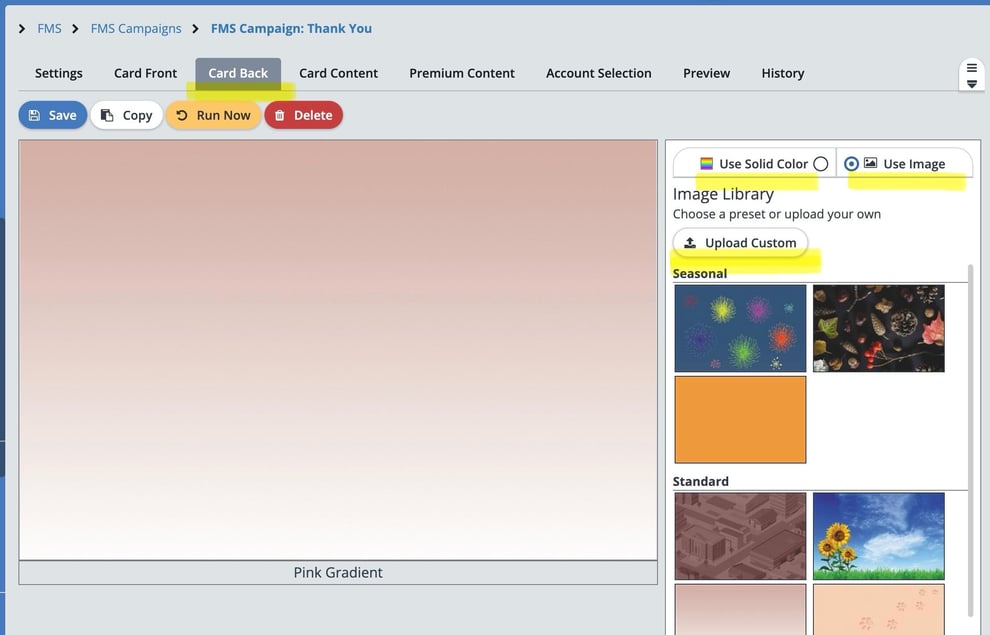The image size is (990, 635).
Task: Select the isometric city buildings image
Action: point(740,537)
